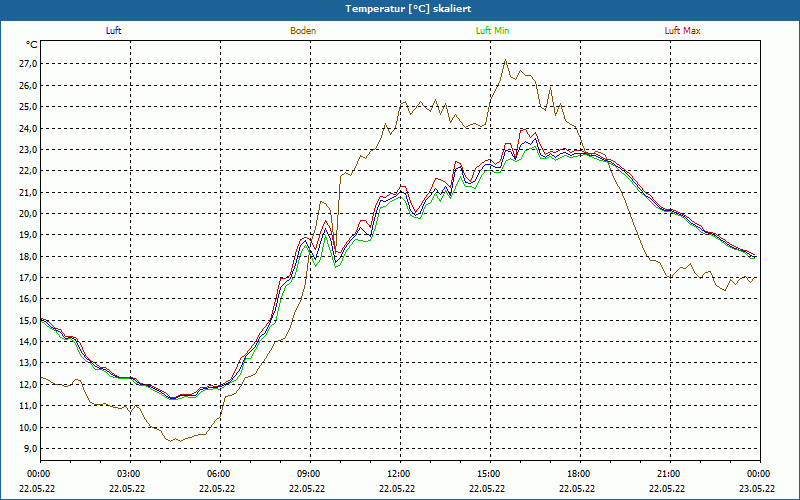The height and width of the screenshot is (500, 800).
Task: Click the 16,0 y-axis value
Action: click(29, 299)
